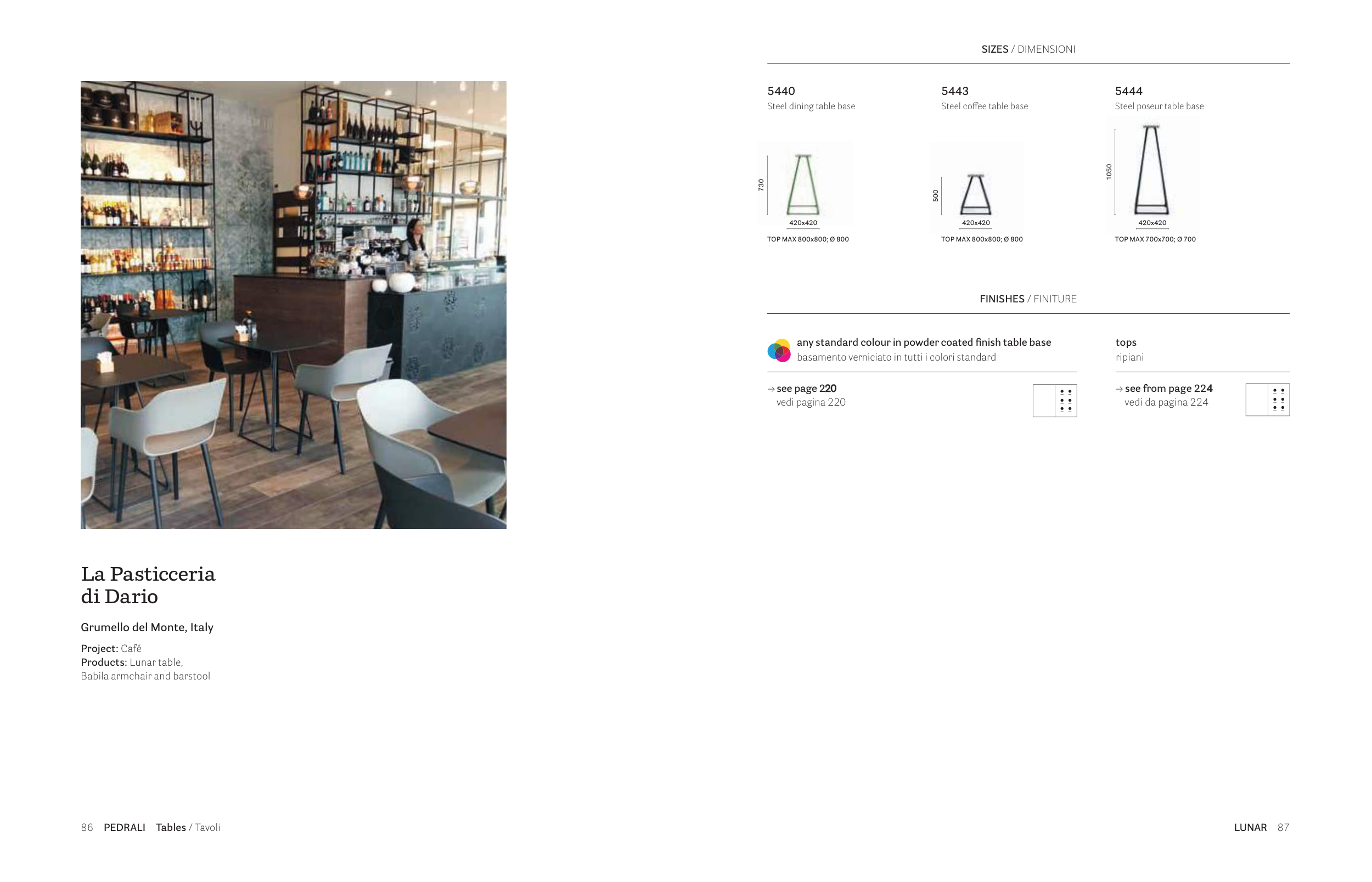Click the arrow before see page 220
The image size is (1372, 882).
771,389
